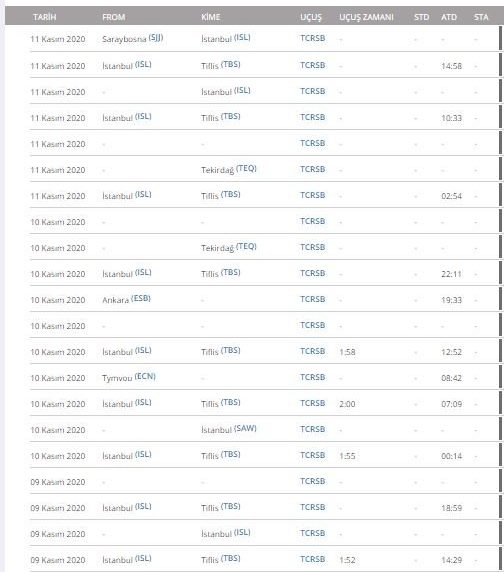Open Tiflis (TBS) link with ATD 10:33

(x=221, y=117)
